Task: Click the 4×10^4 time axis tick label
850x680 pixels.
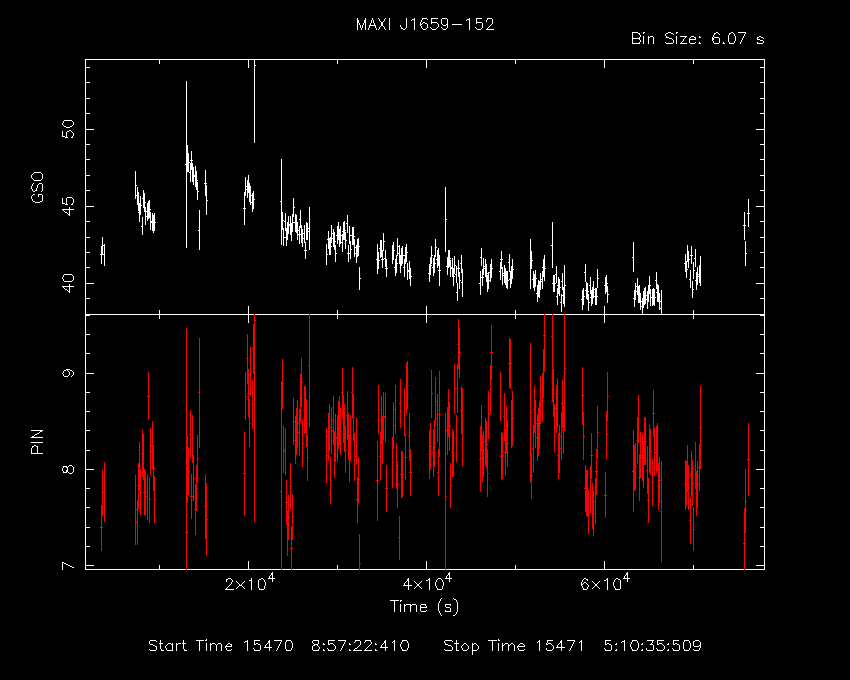Action: coord(427,583)
